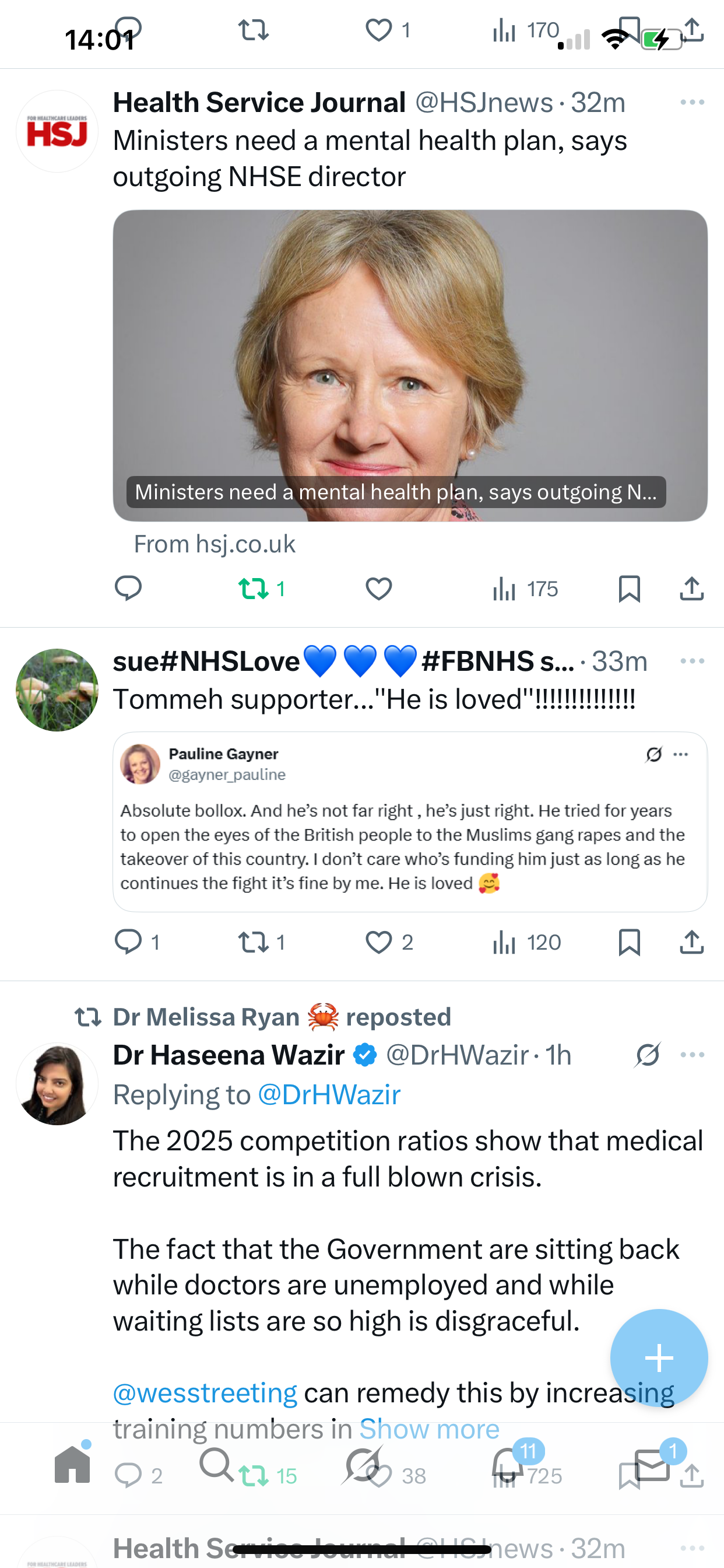This screenshot has width=724, height=1568.
Task: Tap the Grok icon beside Dr Haseena Wazir
Action: [647, 1055]
